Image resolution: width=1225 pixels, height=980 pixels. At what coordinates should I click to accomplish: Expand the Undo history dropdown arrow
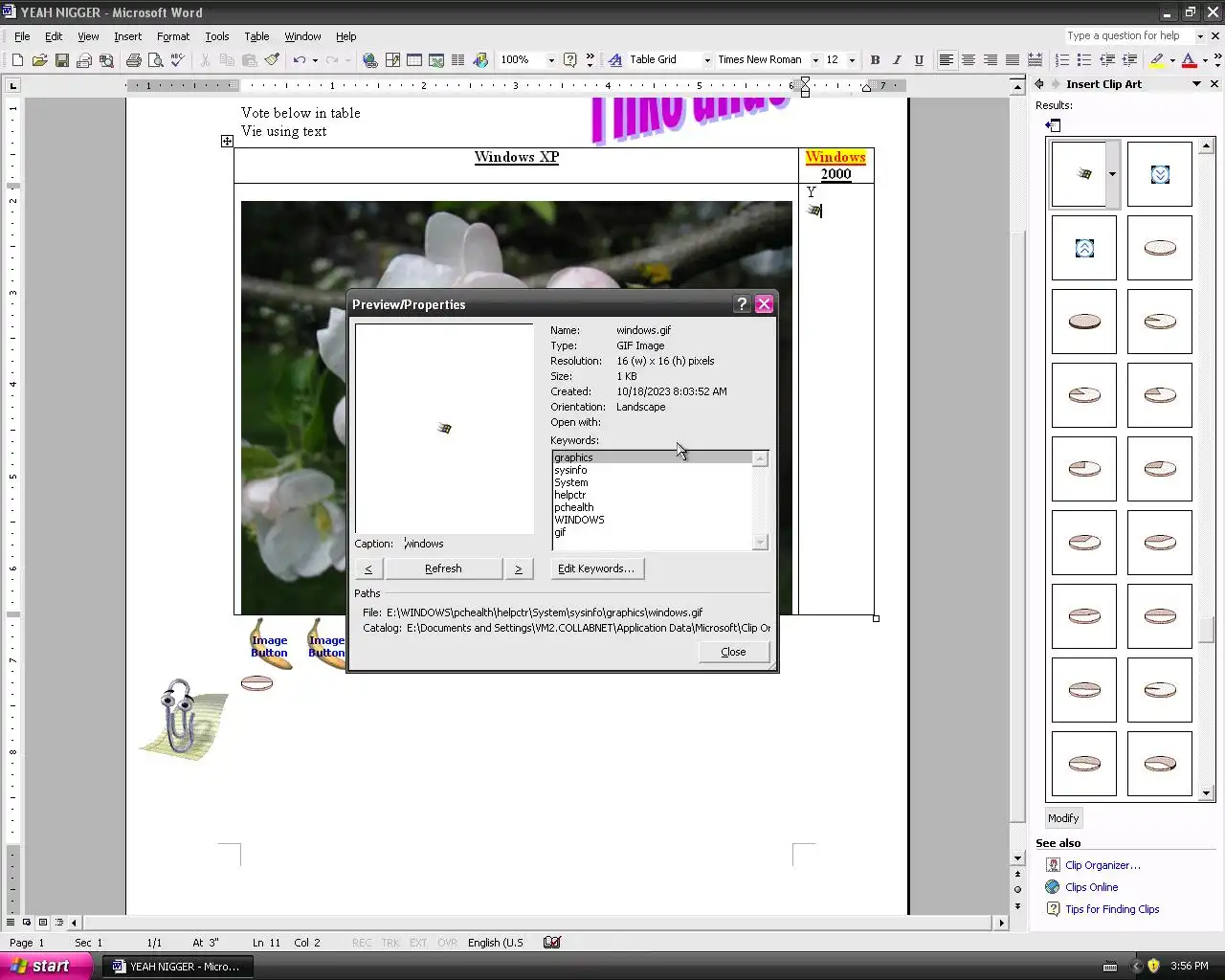pyautogui.click(x=315, y=60)
